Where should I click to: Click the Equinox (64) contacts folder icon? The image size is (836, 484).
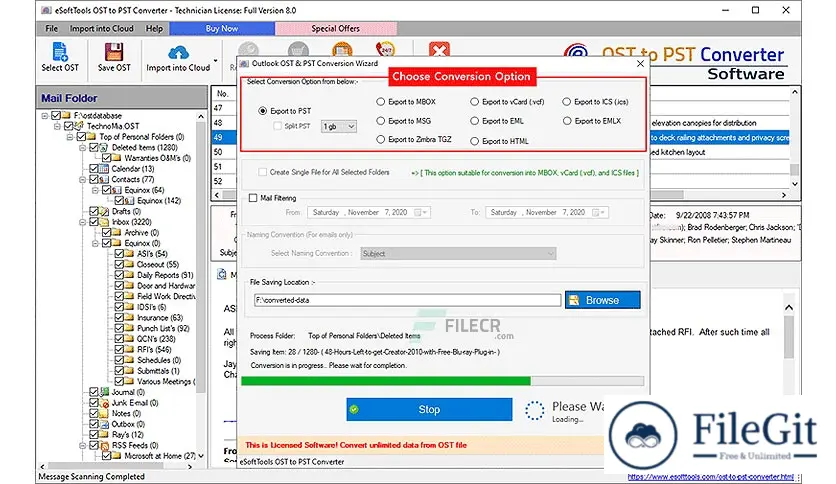click(x=117, y=190)
